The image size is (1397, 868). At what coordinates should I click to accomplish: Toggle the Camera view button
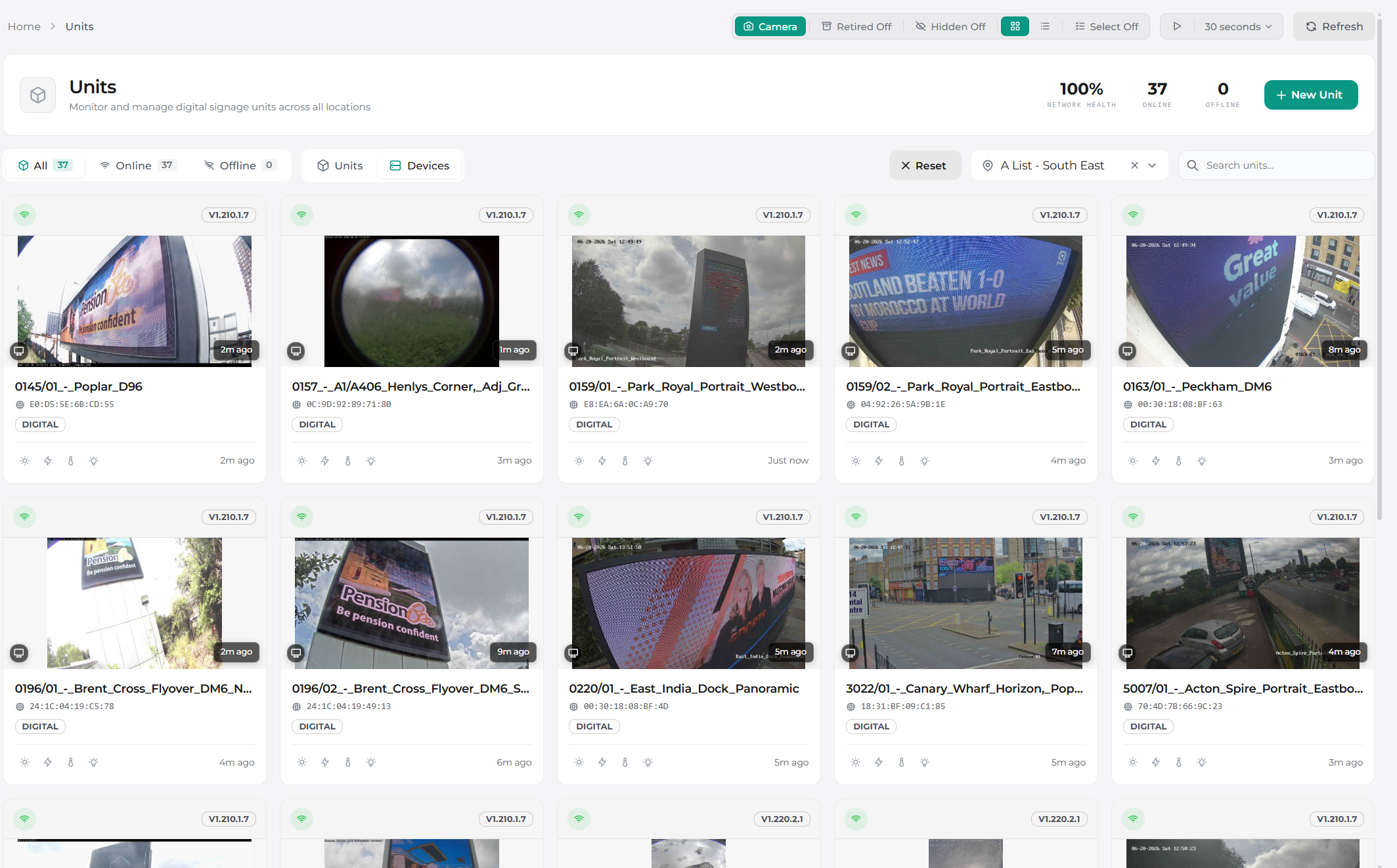point(770,26)
